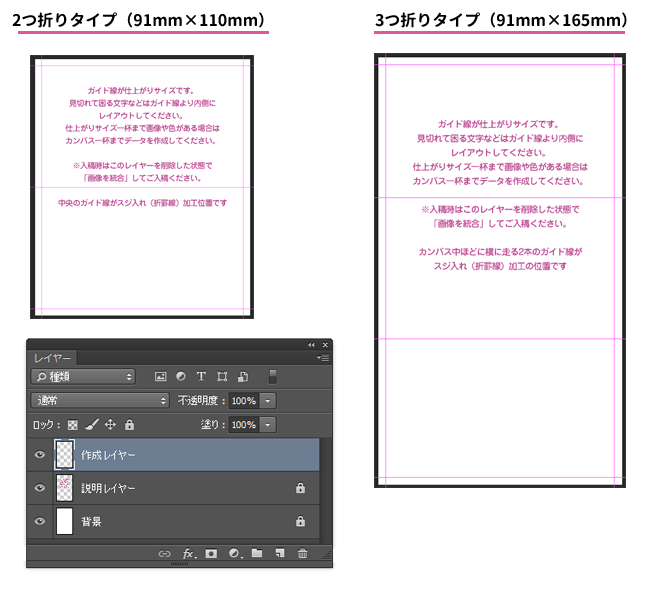The height and width of the screenshot is (594, 650).
Task: Select the レイヤー panel tab
Action: click(x=53, y=357)
